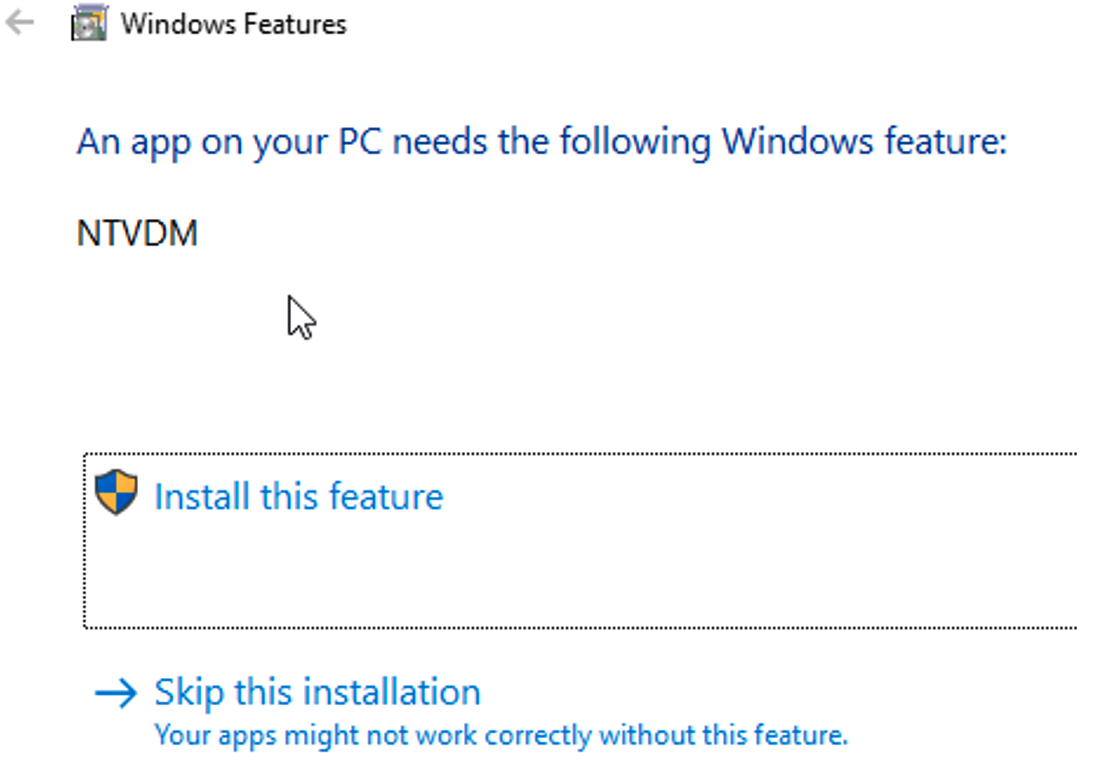Click the blue arrow beside Skip this installation

[x=116, y=693]
